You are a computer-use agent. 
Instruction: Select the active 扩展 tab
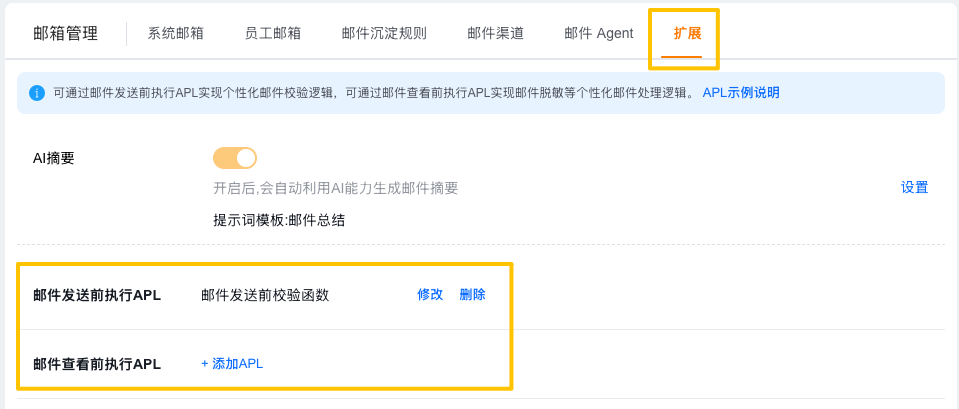(687, 34)
